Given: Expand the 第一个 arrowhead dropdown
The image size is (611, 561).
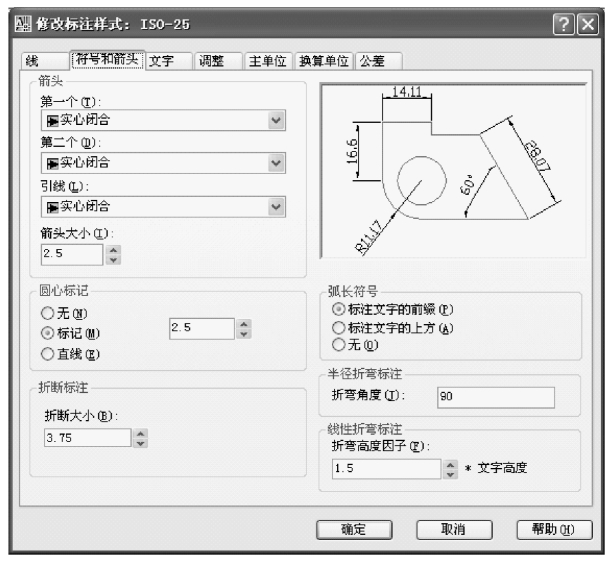Looking at the screenshot, I should coord(276,120).
